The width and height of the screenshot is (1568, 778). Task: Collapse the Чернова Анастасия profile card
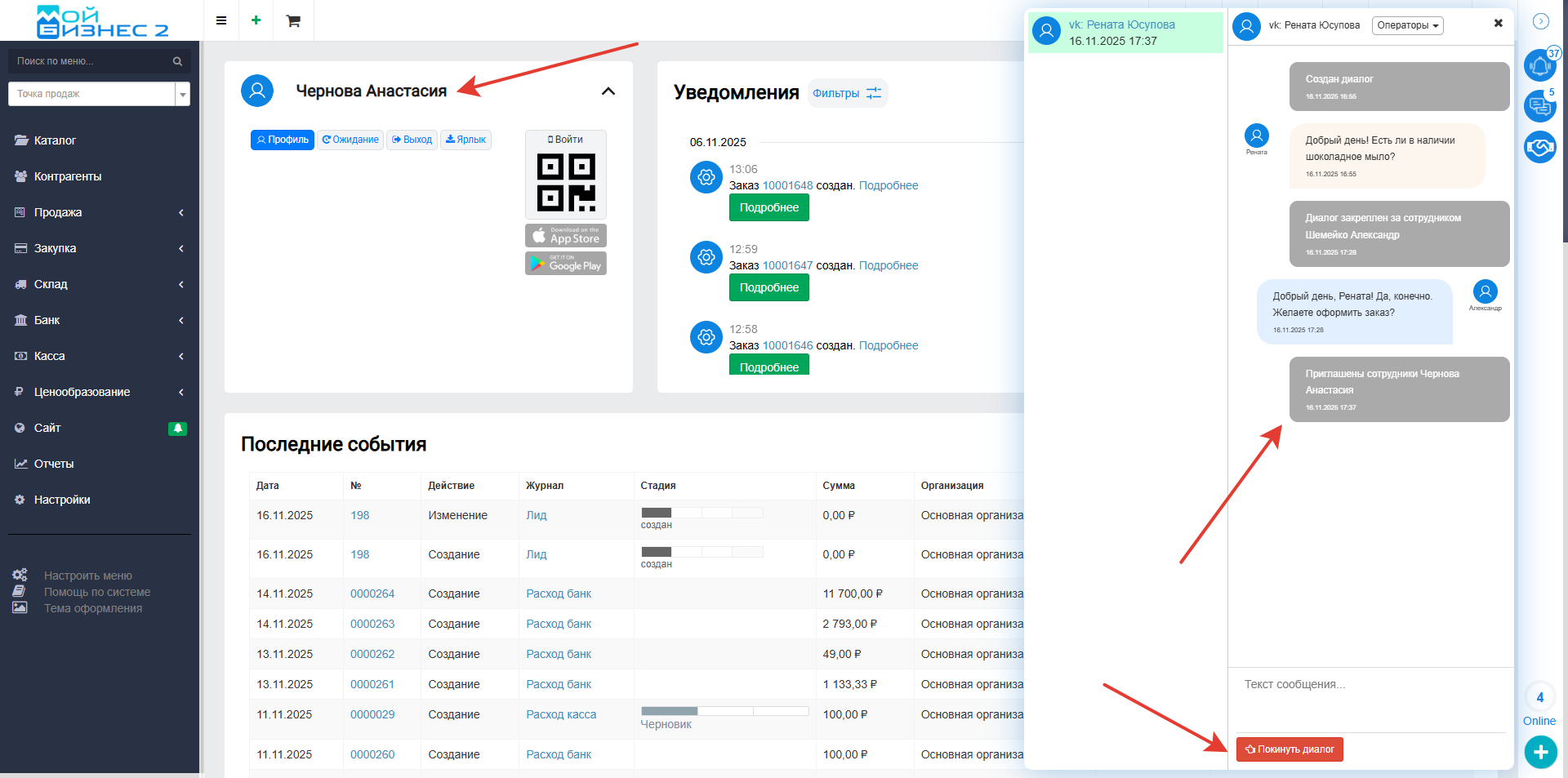pyautogui.click(x=608, y=91)
